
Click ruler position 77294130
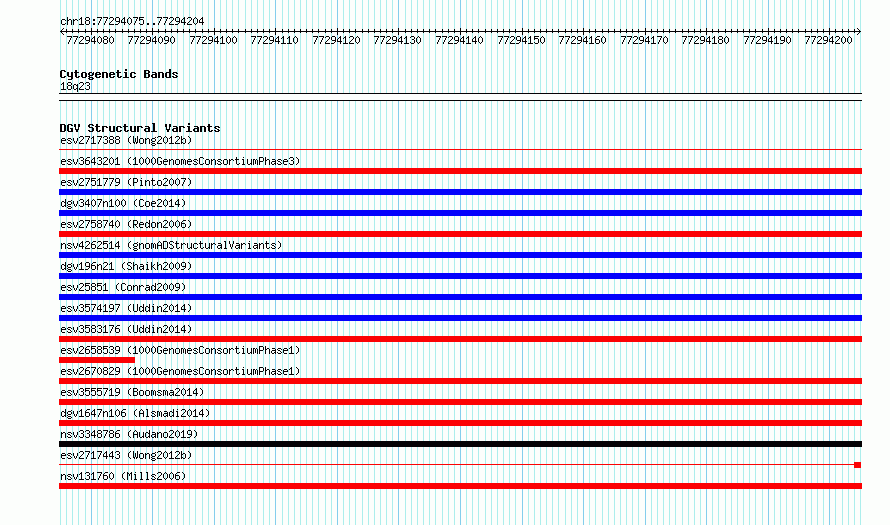tap(397, 40)
